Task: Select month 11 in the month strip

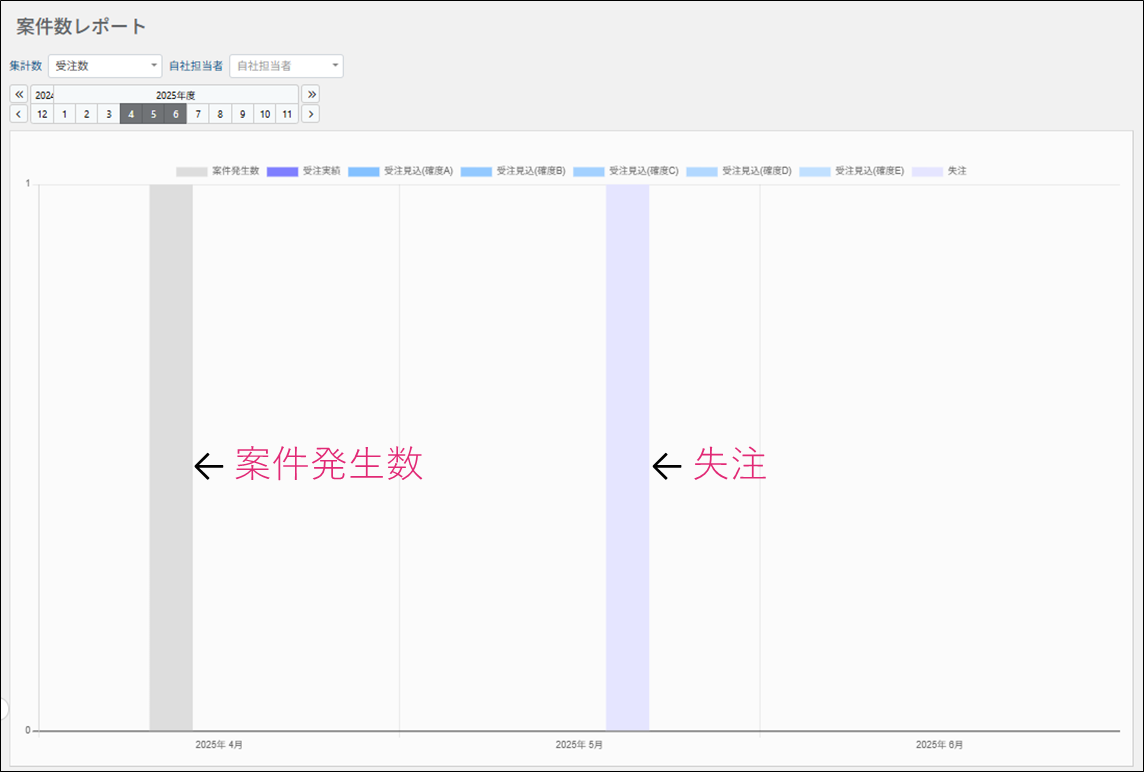Action: click(287, 114)
